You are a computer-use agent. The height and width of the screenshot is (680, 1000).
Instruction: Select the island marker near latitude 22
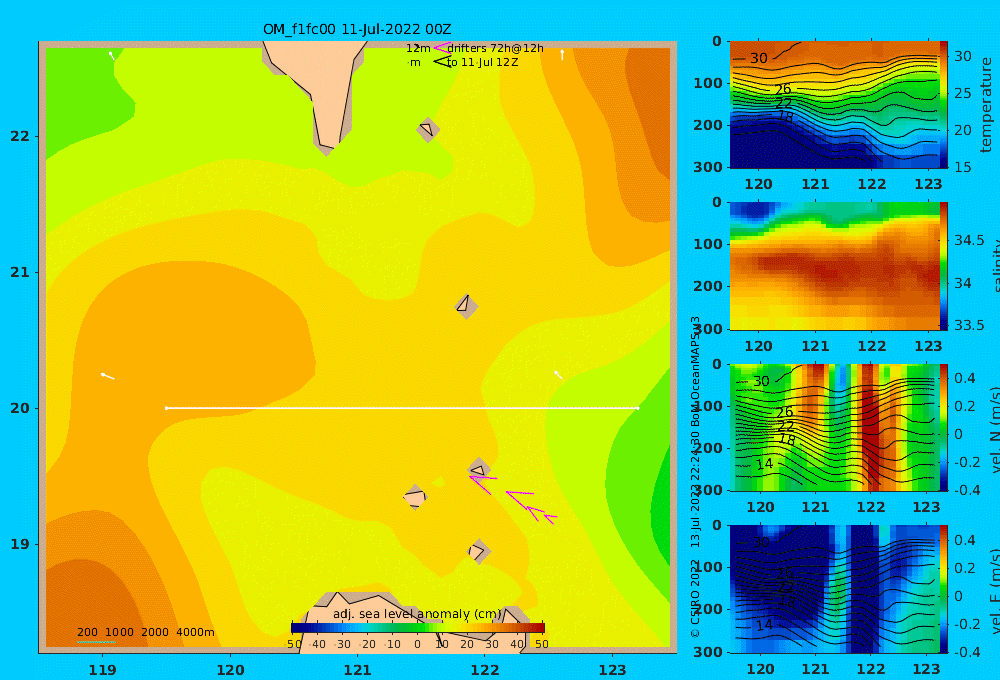coord(428,129)
